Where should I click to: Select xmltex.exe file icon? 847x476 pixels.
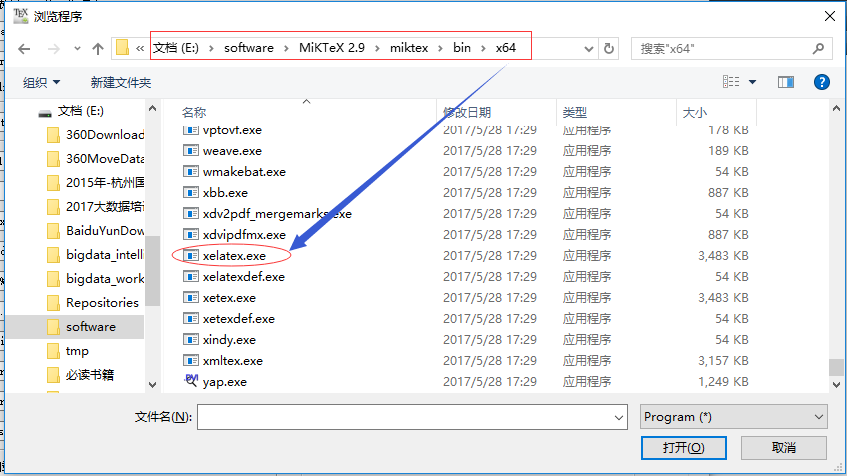click(191, 360)
